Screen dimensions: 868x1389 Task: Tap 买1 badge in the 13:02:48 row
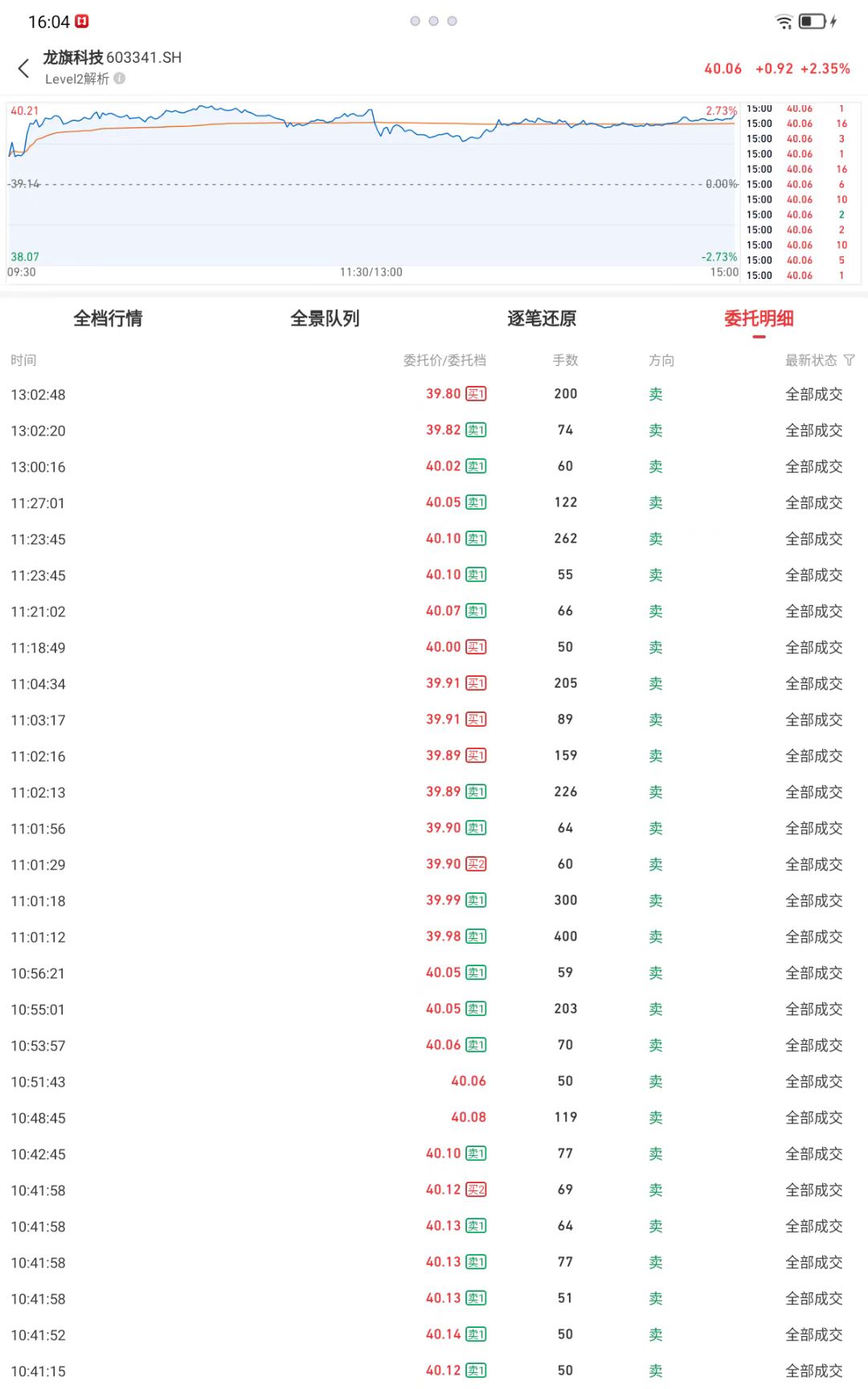point(476,394)
